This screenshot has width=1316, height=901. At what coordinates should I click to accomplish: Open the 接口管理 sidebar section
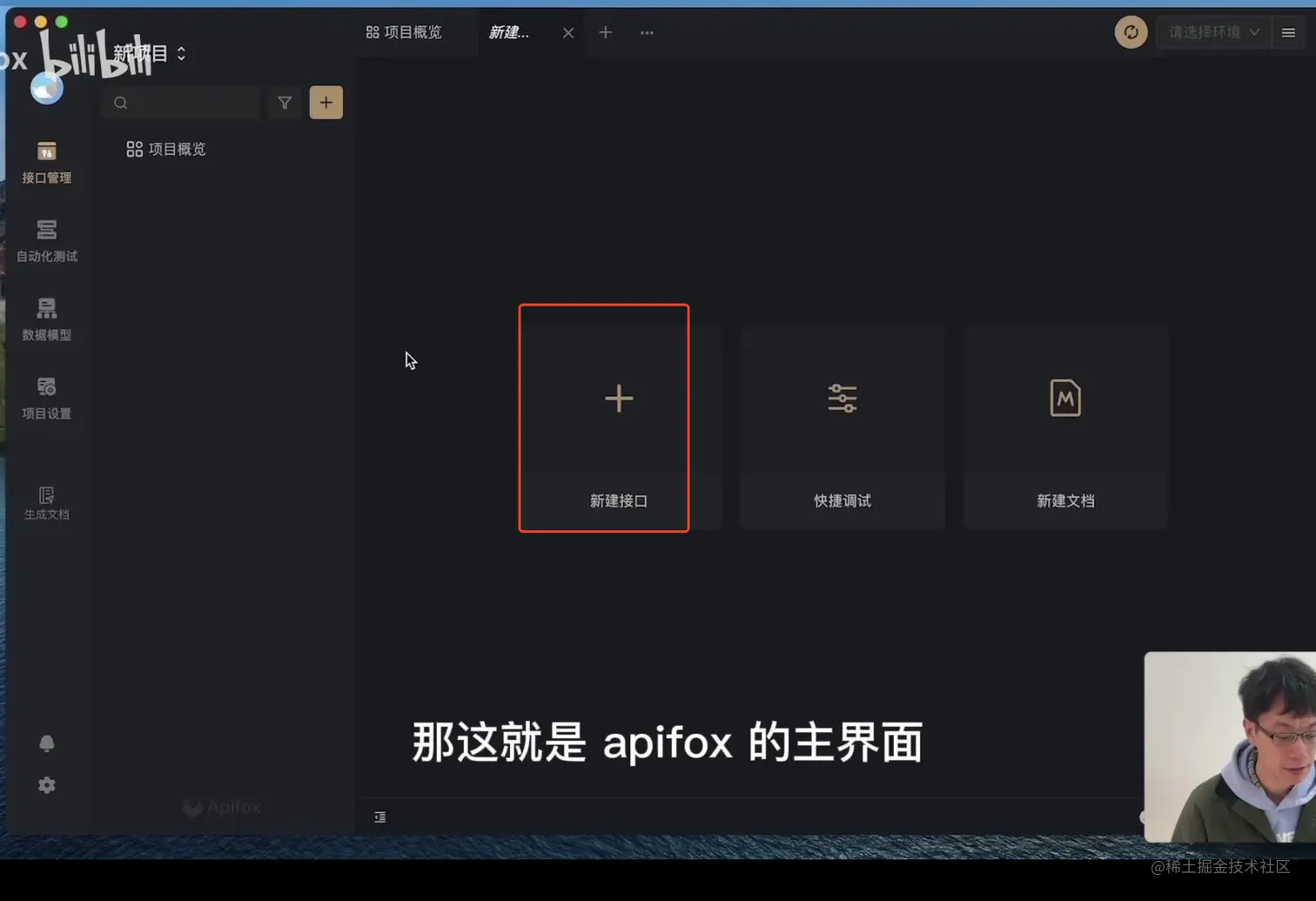coord(47,163)
